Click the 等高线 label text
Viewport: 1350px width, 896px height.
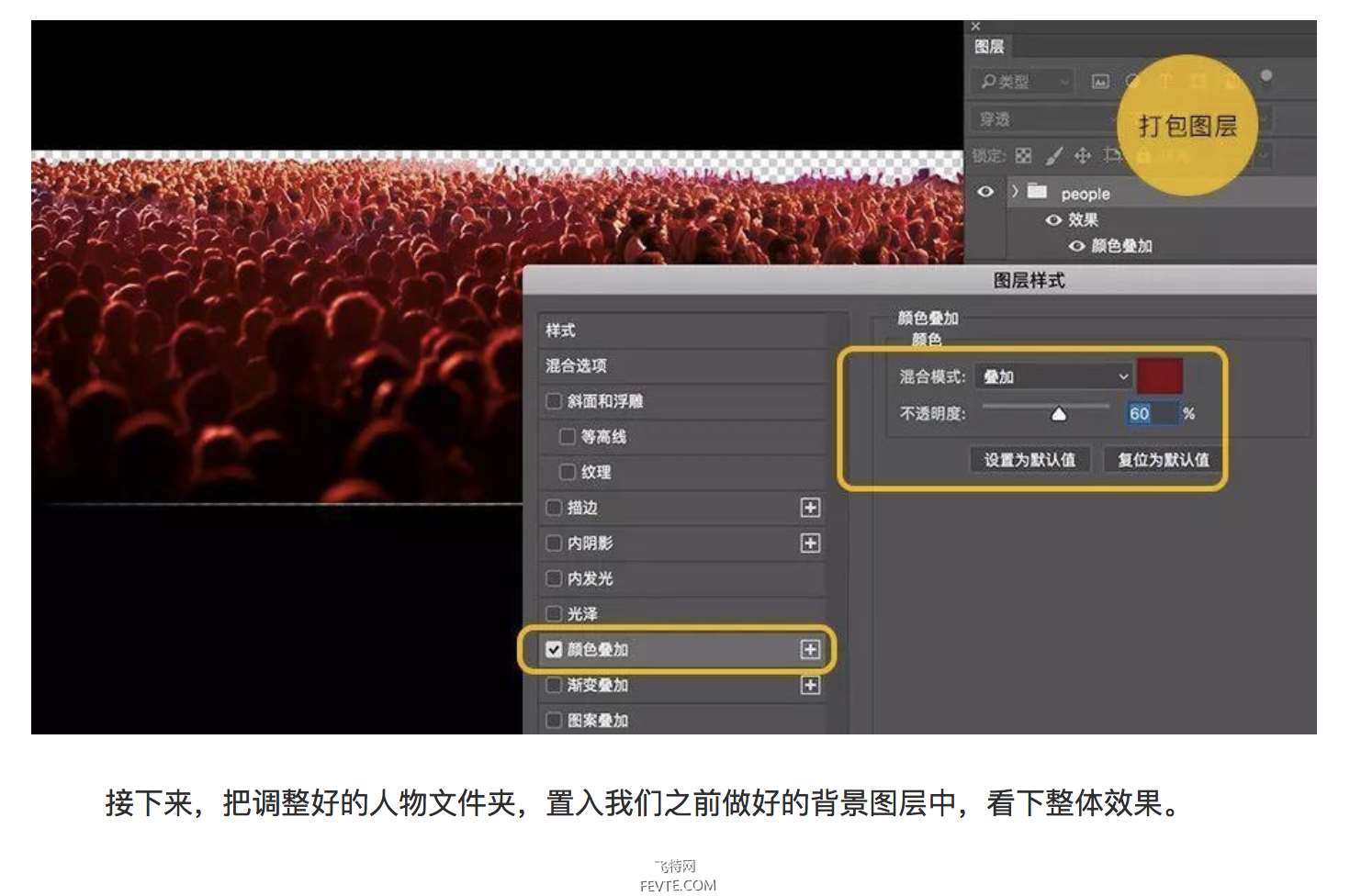603,436
